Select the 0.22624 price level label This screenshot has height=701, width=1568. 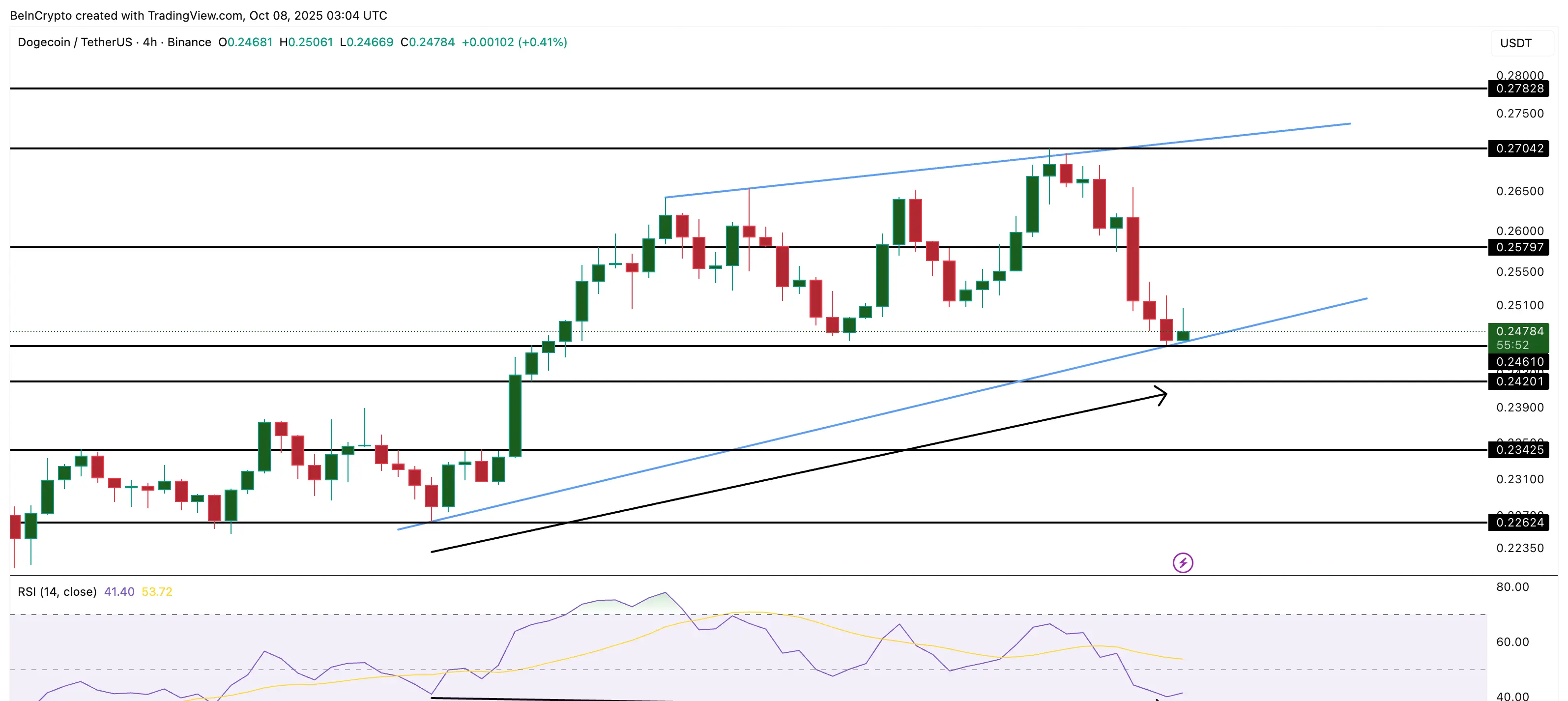[x=1519, y=522]
